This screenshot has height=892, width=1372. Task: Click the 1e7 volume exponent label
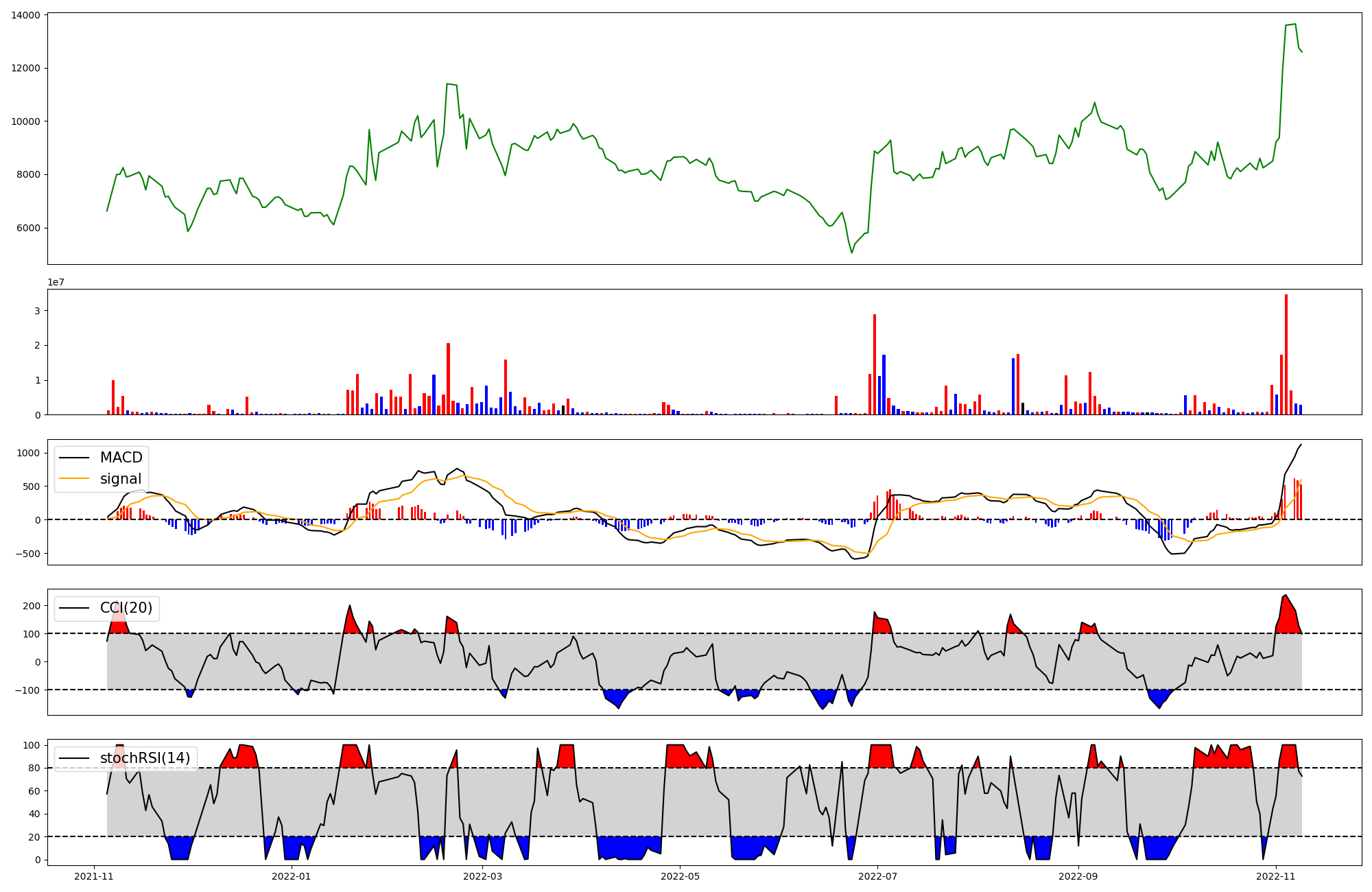tap(56, 283)
